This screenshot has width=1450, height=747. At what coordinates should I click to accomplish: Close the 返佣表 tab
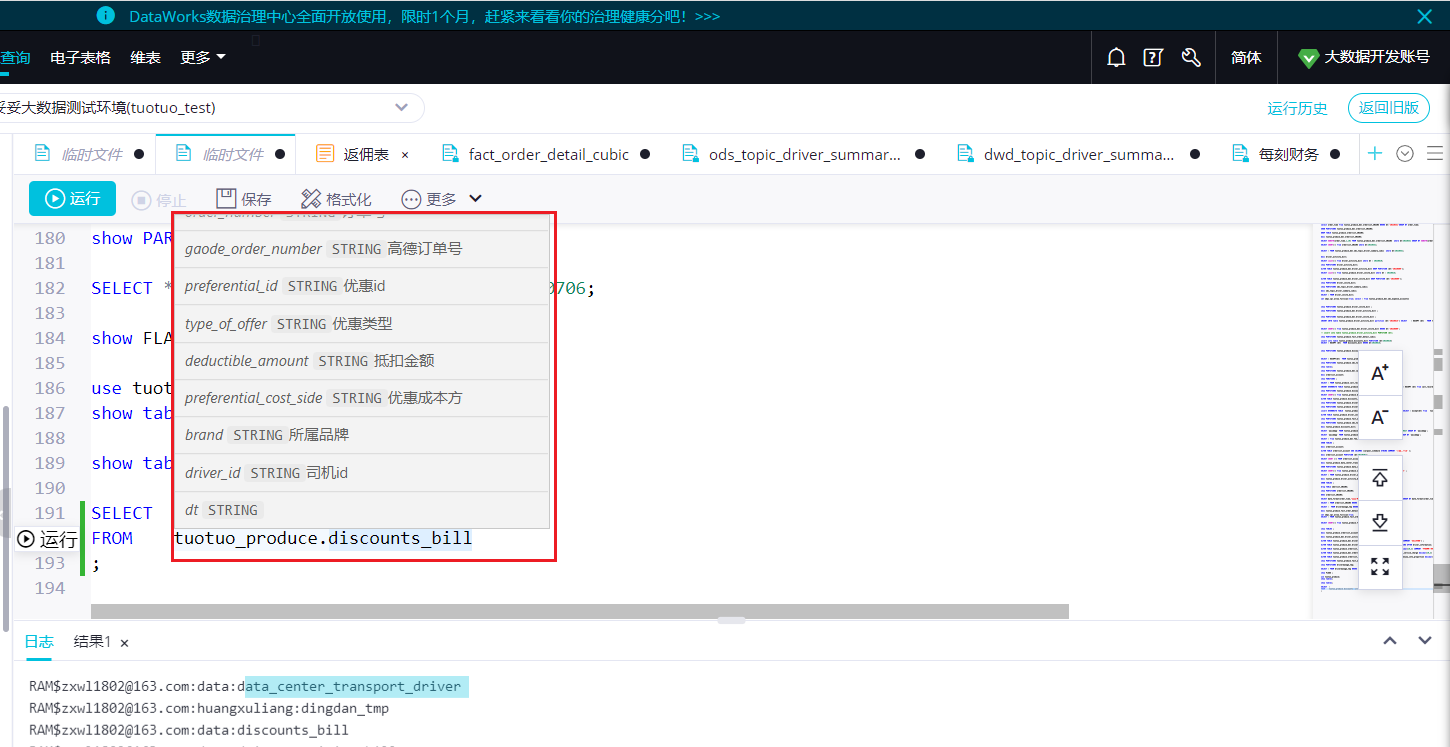(x=405, y=155)
